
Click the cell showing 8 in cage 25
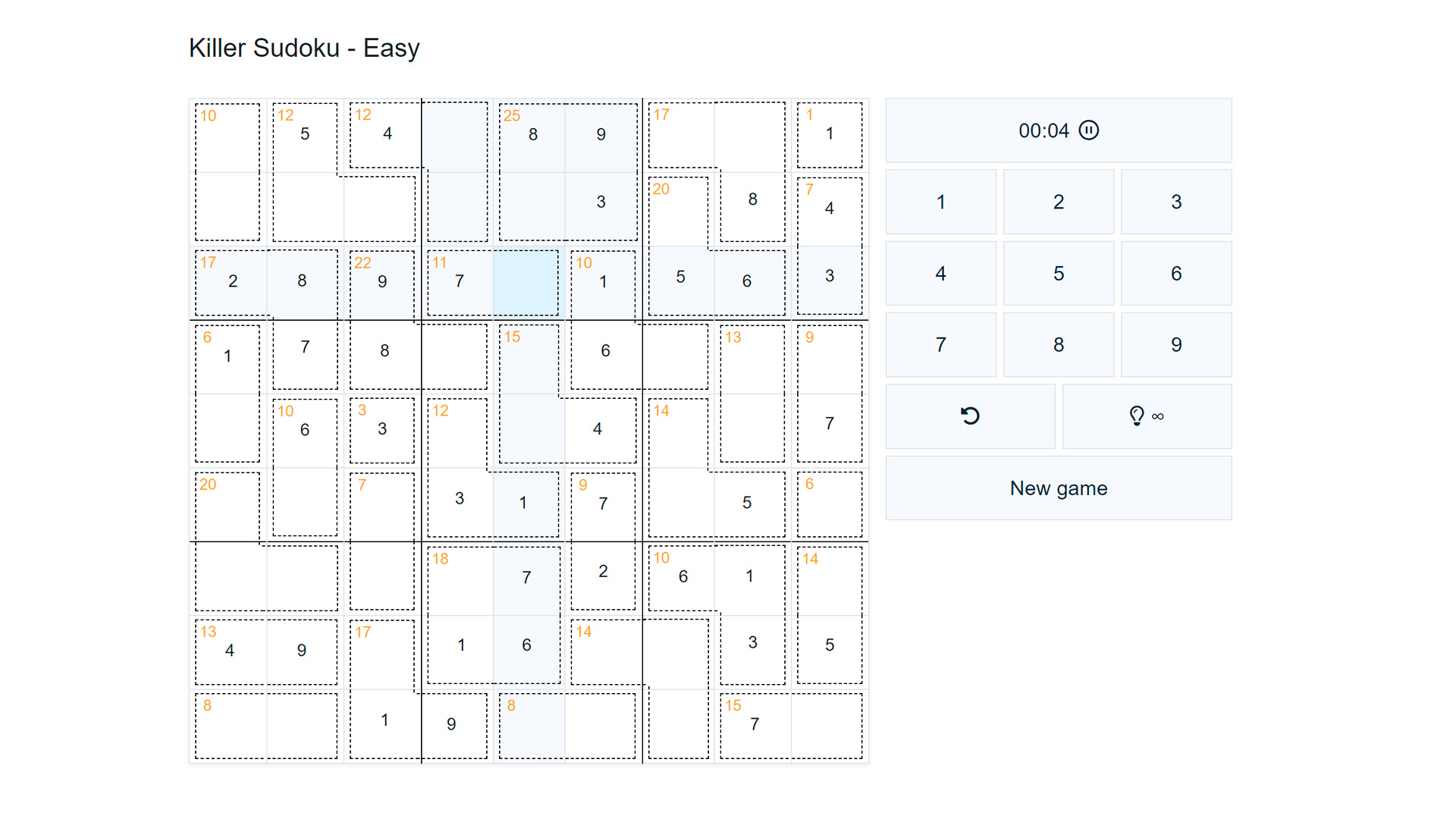[x=532, y=134]
